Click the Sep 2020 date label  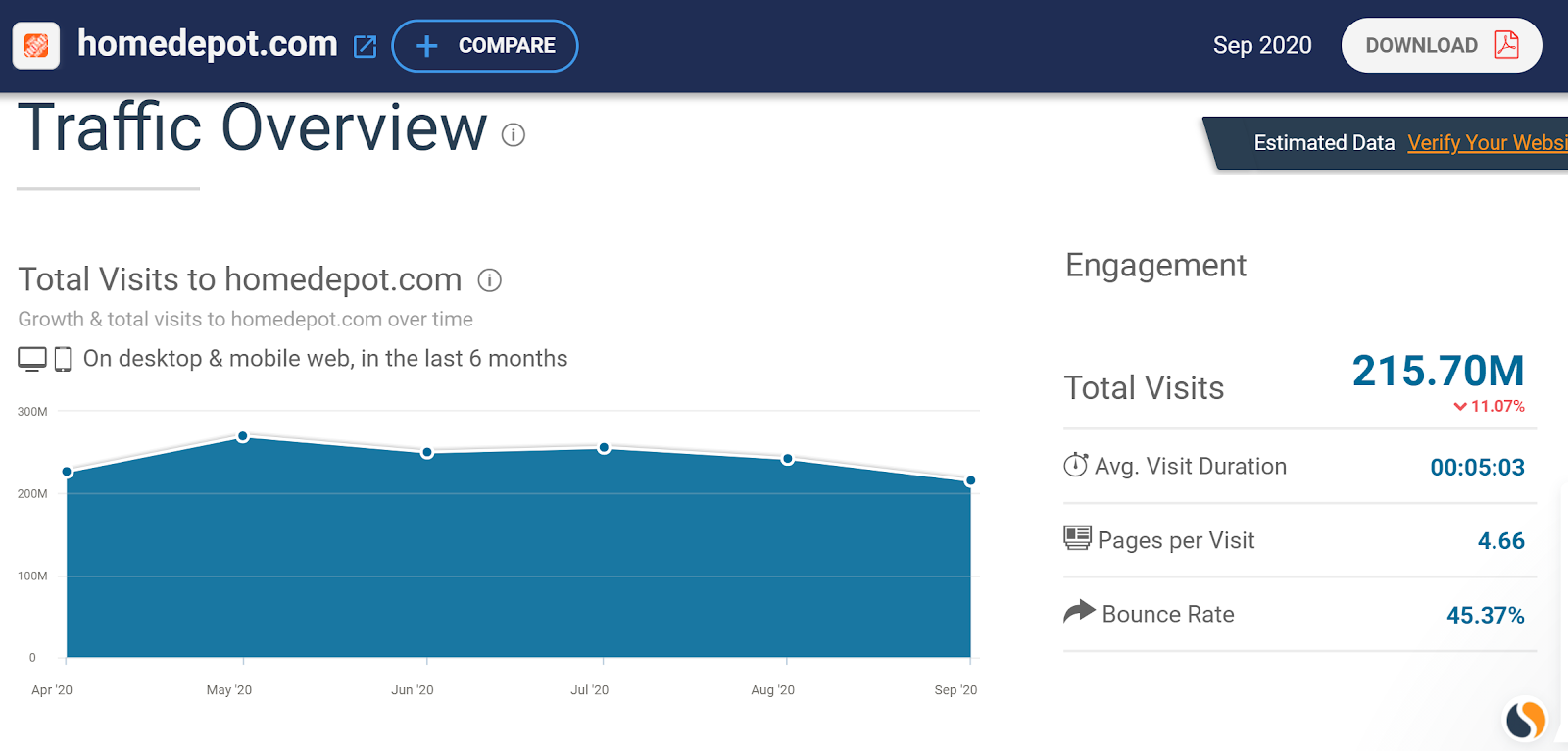point(1262,45)
